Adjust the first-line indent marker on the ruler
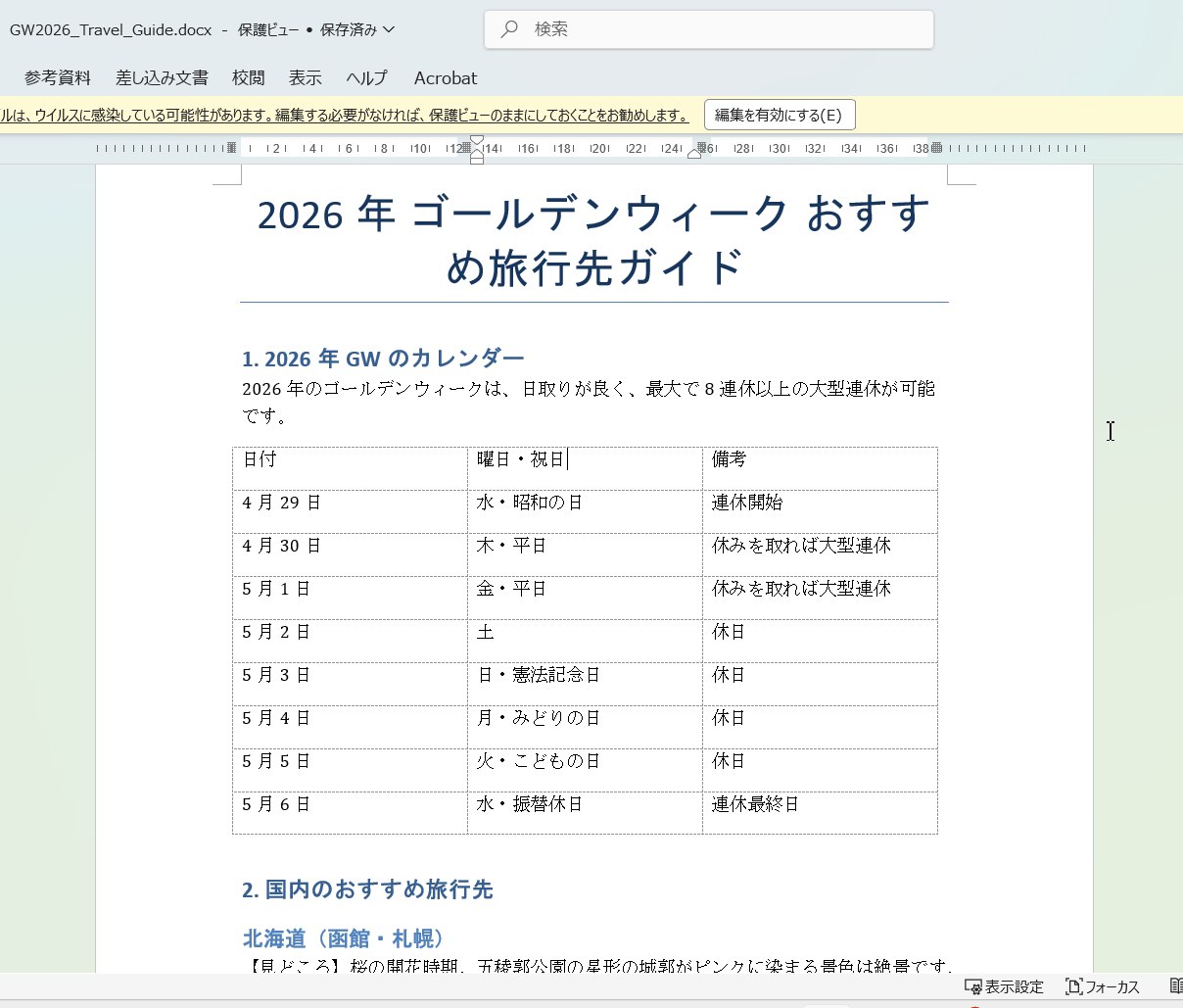The height and width of the screenshot is (1008, 1183). [x=477, y=142]
